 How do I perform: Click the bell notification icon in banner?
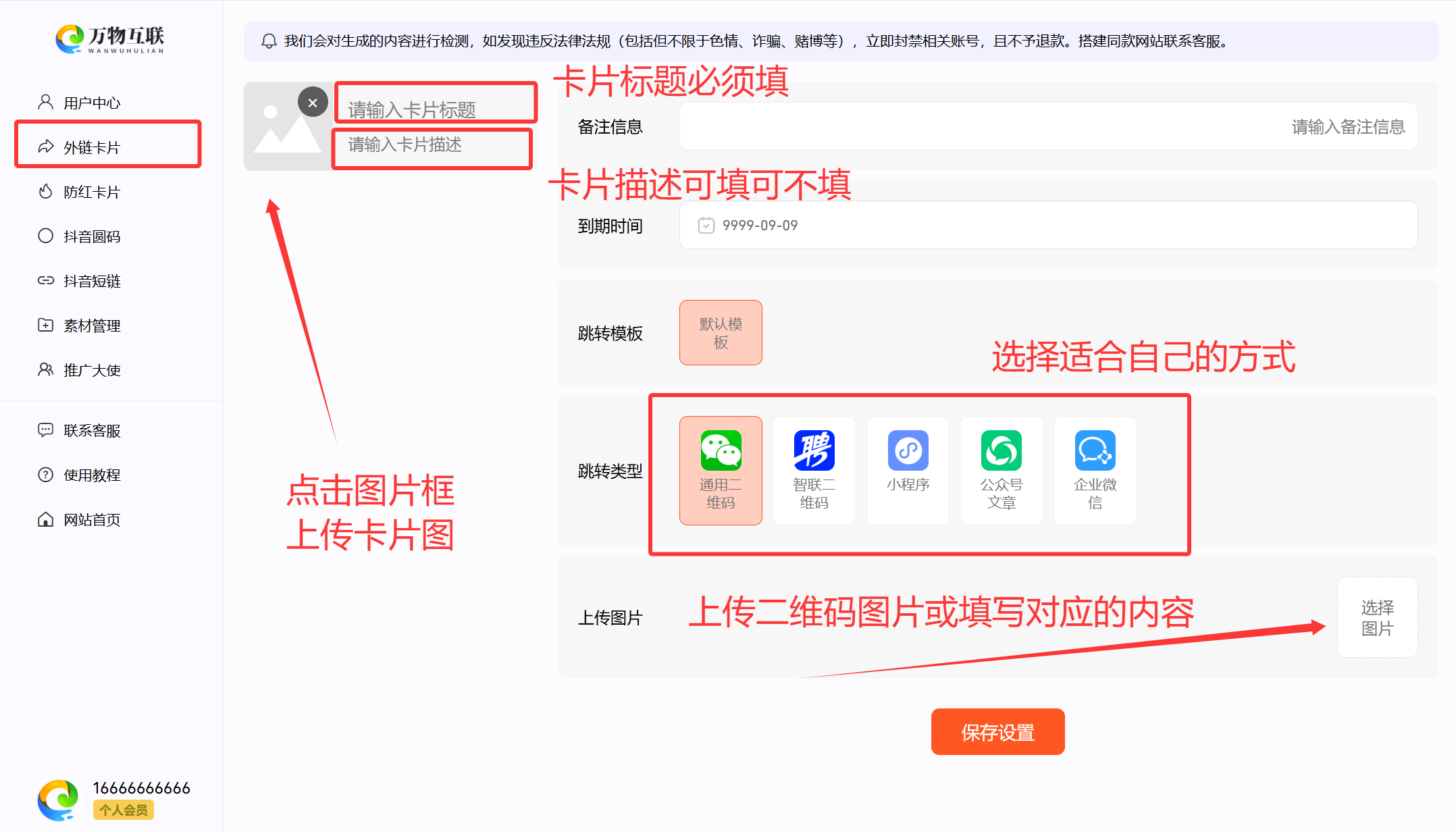pyautogui.click(x=269, y=41)
